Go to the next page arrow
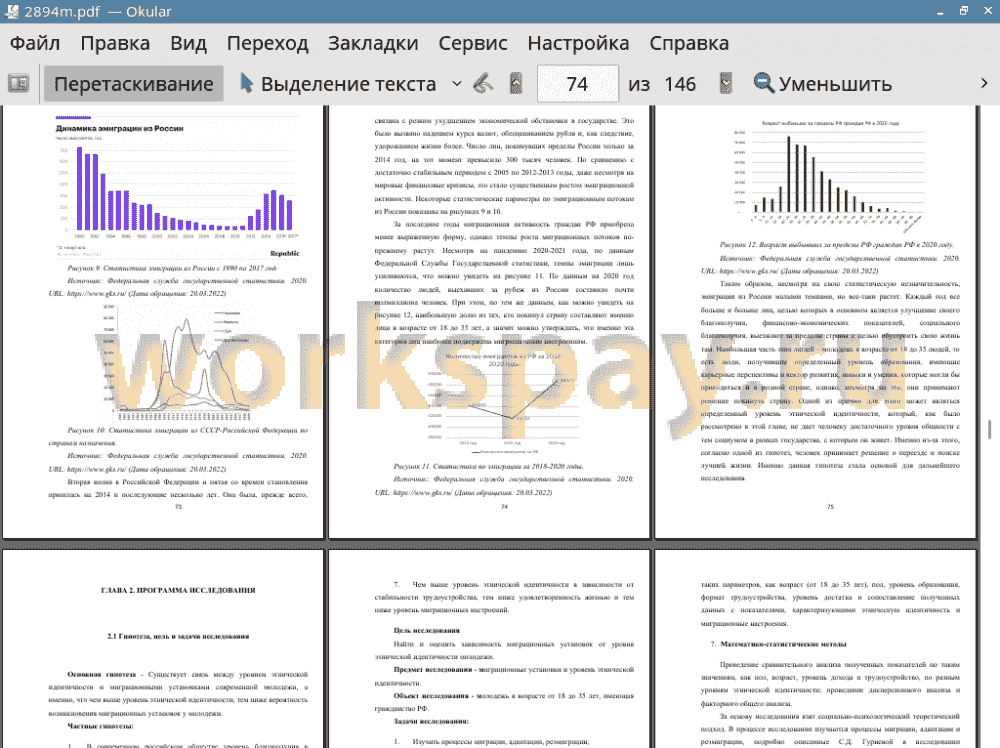 726,84
